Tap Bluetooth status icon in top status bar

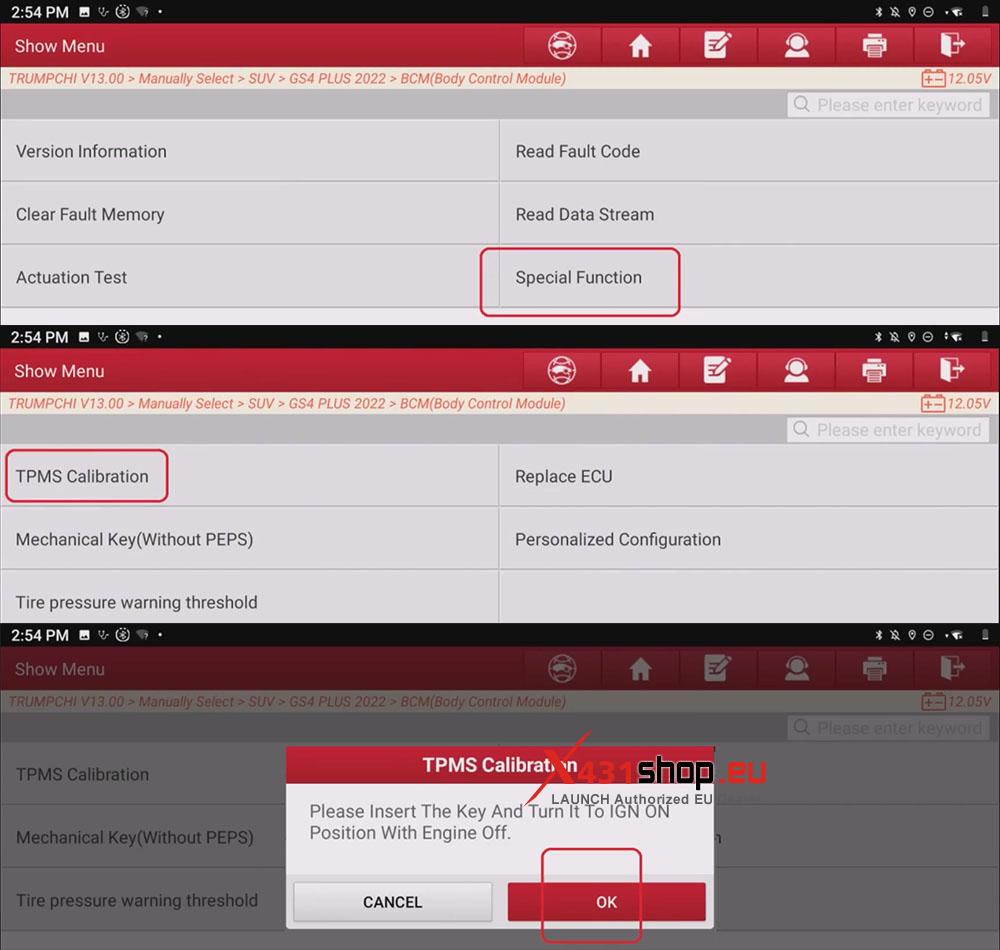(x=879, y=11)
